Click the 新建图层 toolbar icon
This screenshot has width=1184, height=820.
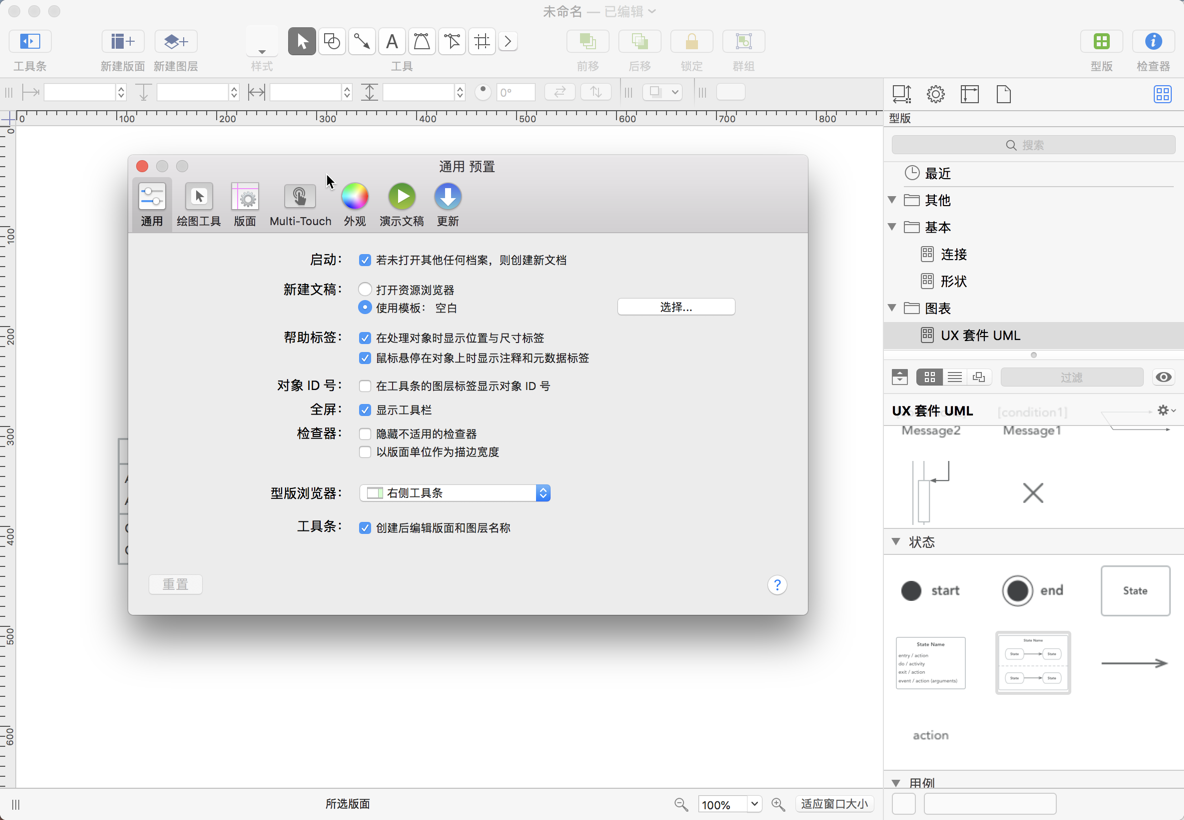coord(175,41)
